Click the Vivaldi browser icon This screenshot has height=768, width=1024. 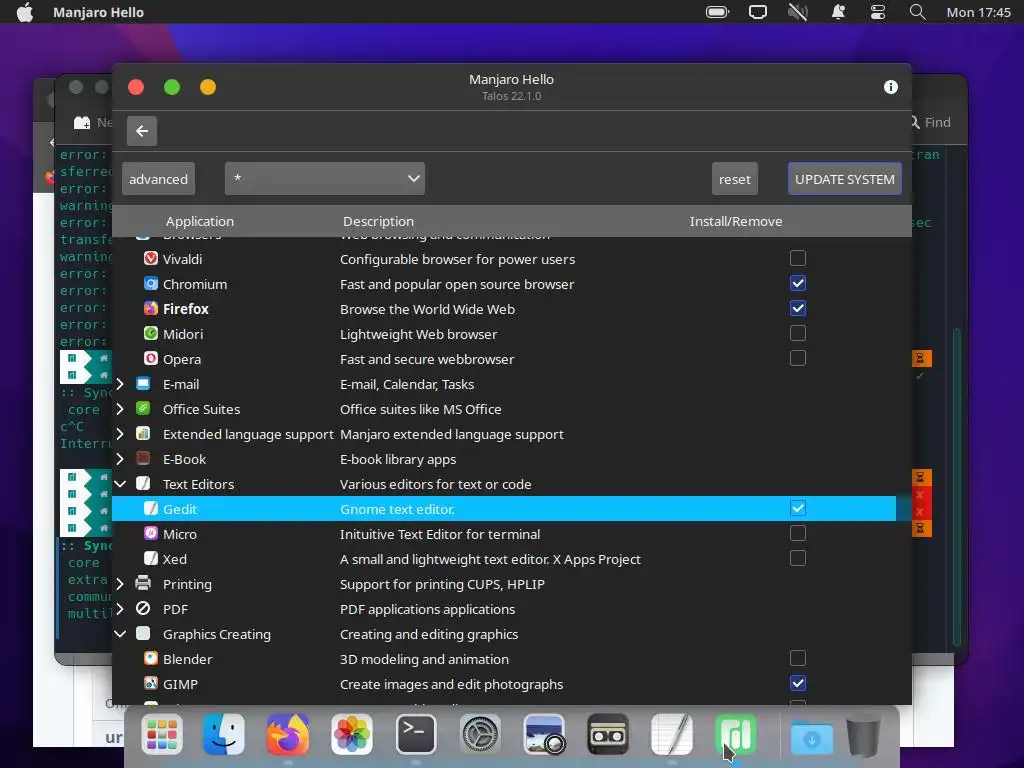151,259
